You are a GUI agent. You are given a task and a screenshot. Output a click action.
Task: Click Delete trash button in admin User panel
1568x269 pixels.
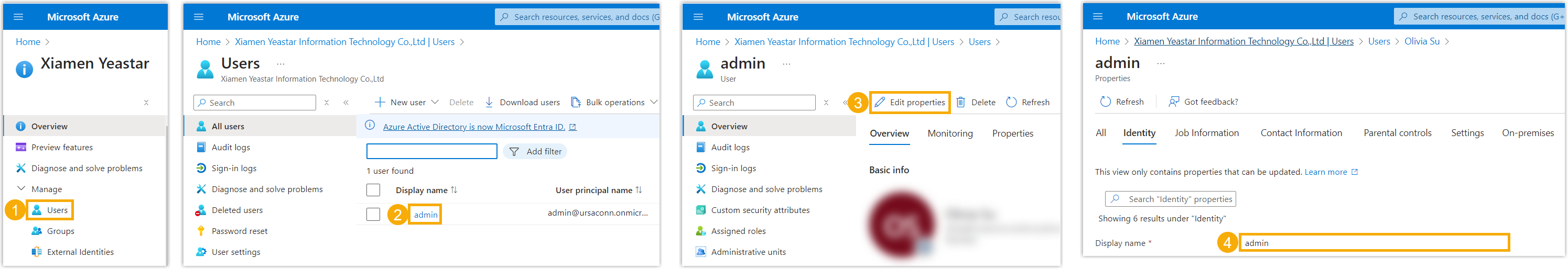(x=976, y=102)
